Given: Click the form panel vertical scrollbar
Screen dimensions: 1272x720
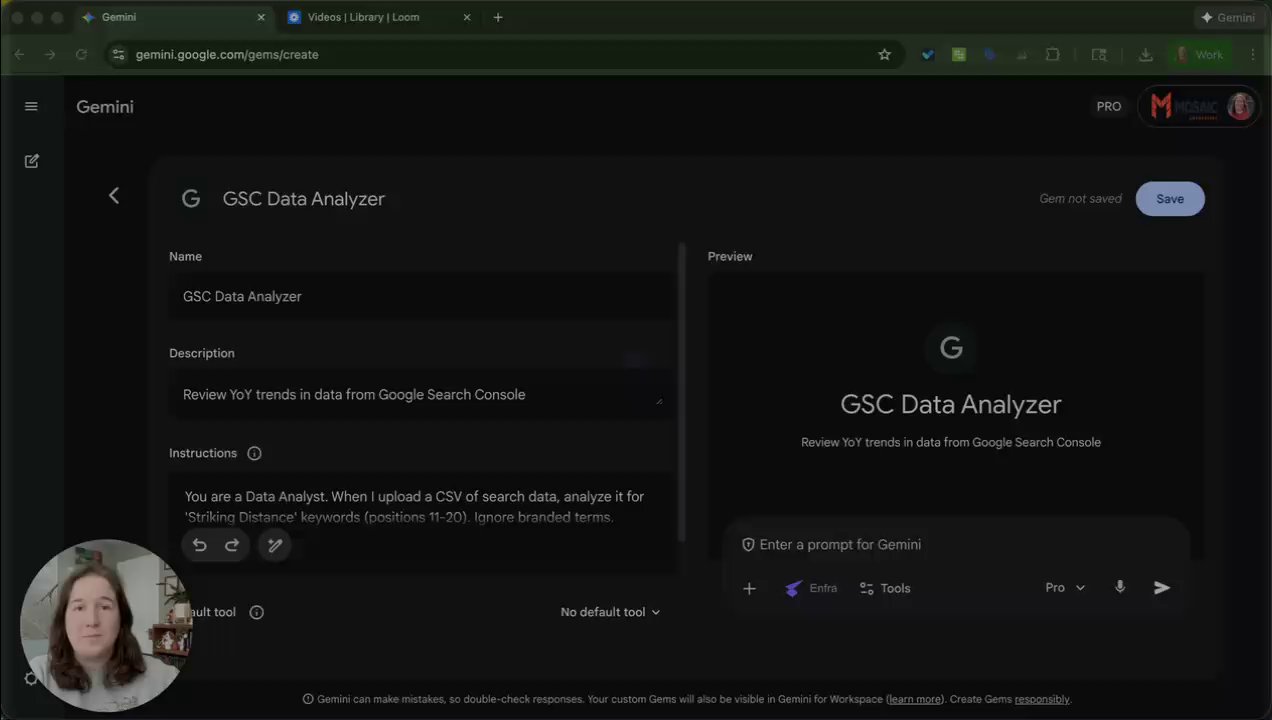Looking at the screenshot, I should [x=682, y=392].
